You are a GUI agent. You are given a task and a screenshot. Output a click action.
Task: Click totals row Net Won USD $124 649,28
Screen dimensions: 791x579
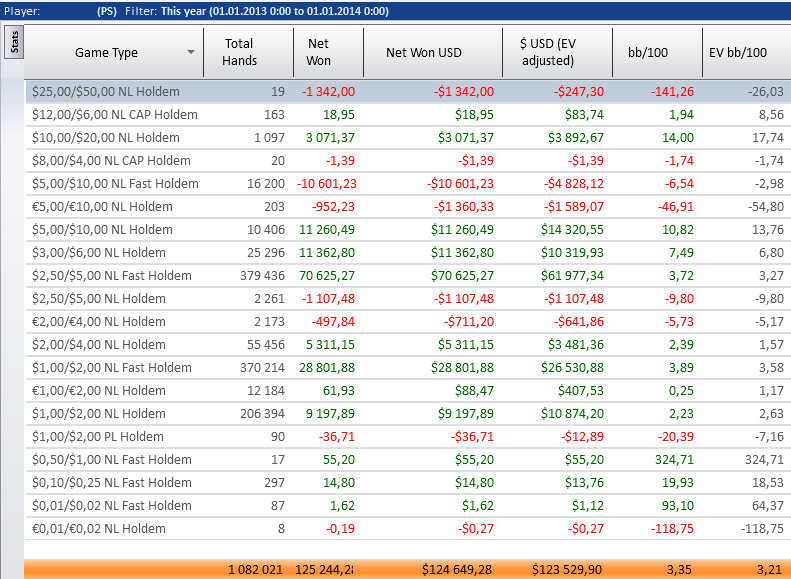point(457,570)
